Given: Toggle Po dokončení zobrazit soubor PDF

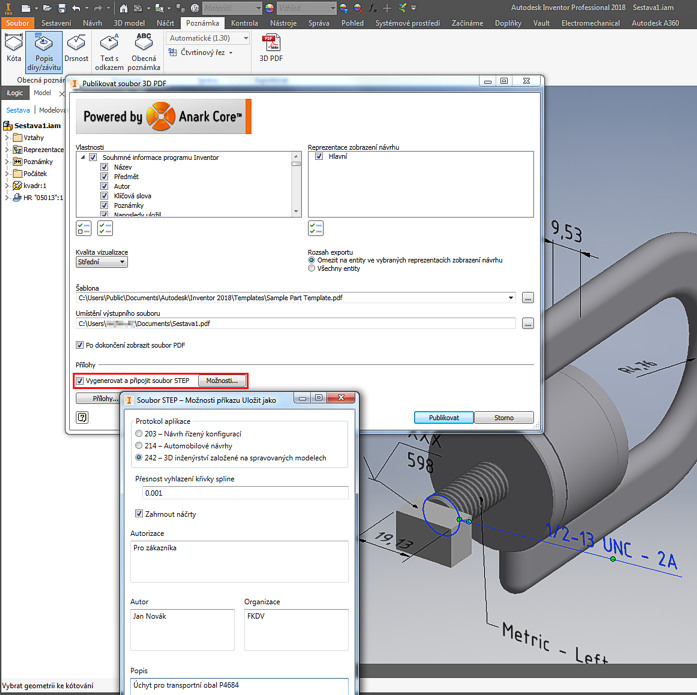Looking at the screenshot, I should 81,345.
